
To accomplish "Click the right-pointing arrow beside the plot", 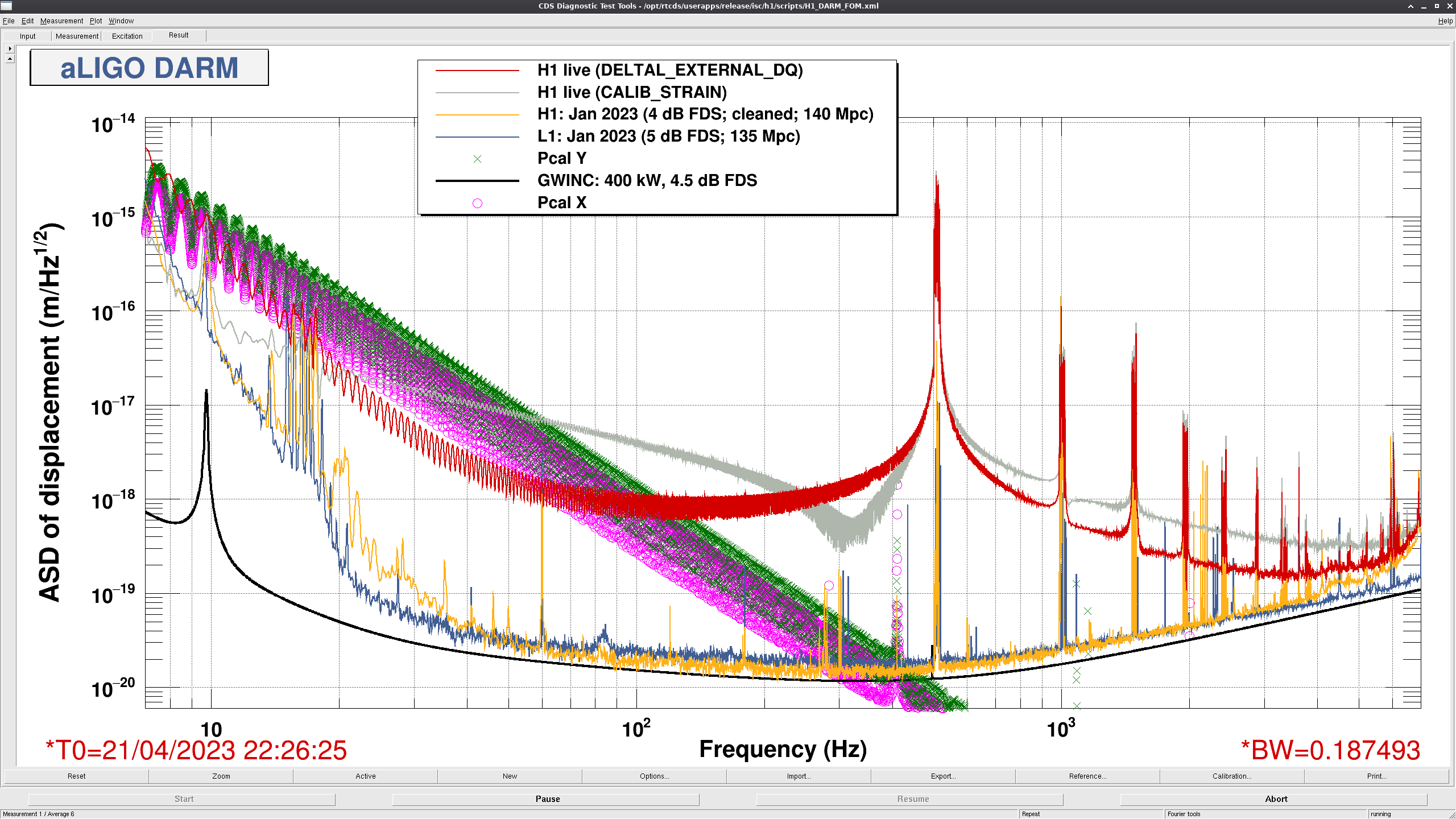I will (10, 48).
